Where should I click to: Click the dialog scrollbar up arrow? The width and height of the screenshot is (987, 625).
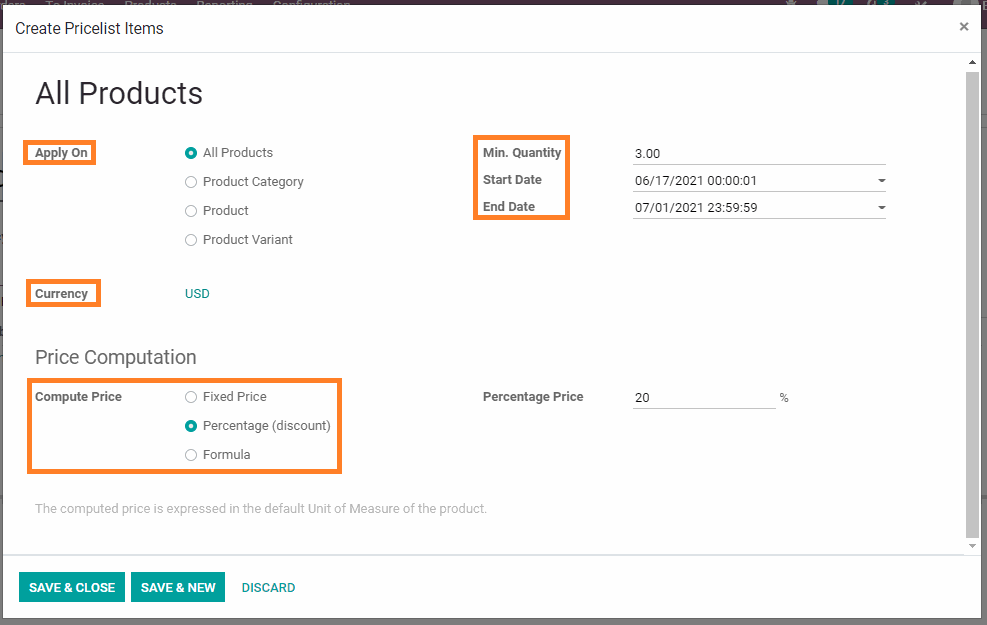tap(973, 63)
